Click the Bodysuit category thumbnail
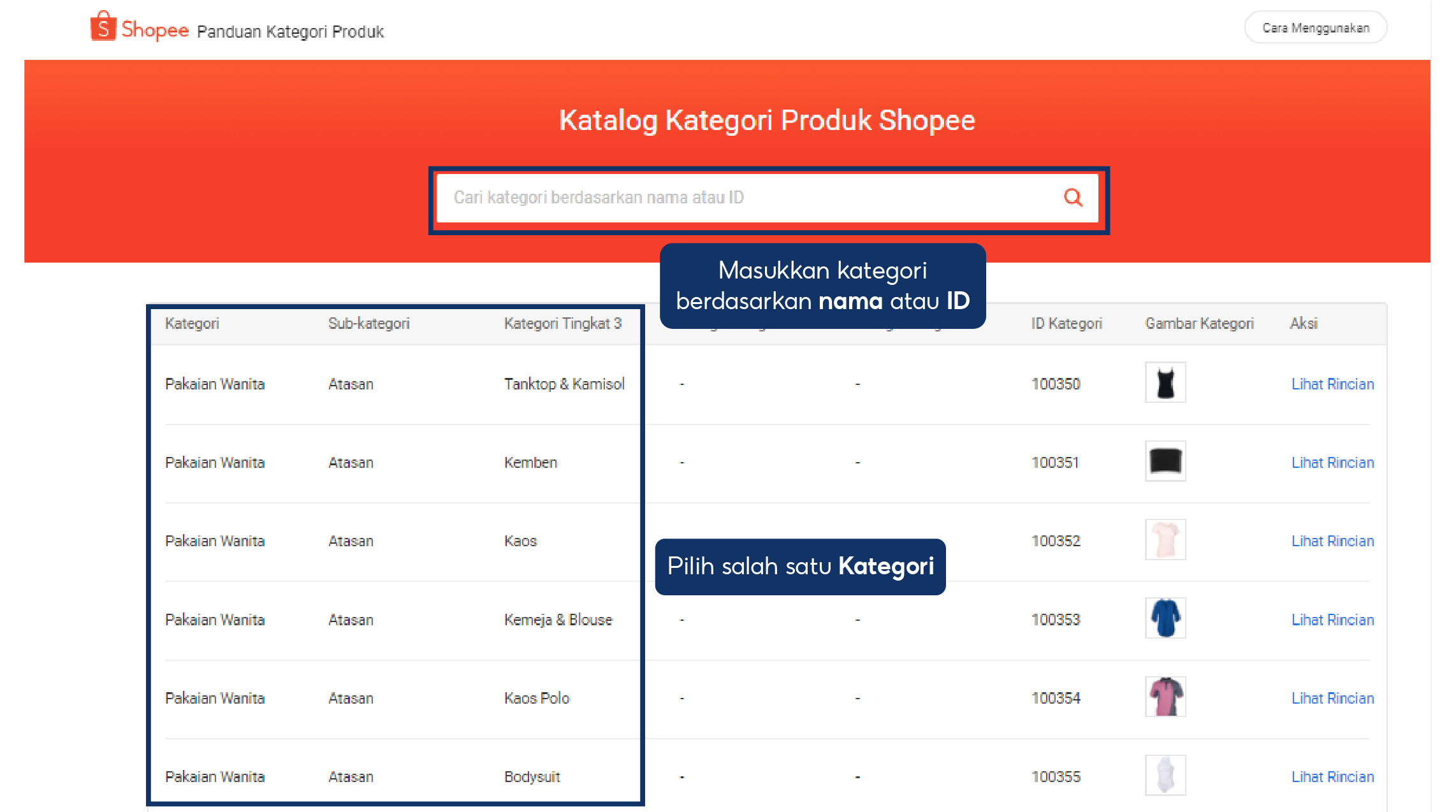This screenshot has width=1456, height=812. (x=1165, y=776)
